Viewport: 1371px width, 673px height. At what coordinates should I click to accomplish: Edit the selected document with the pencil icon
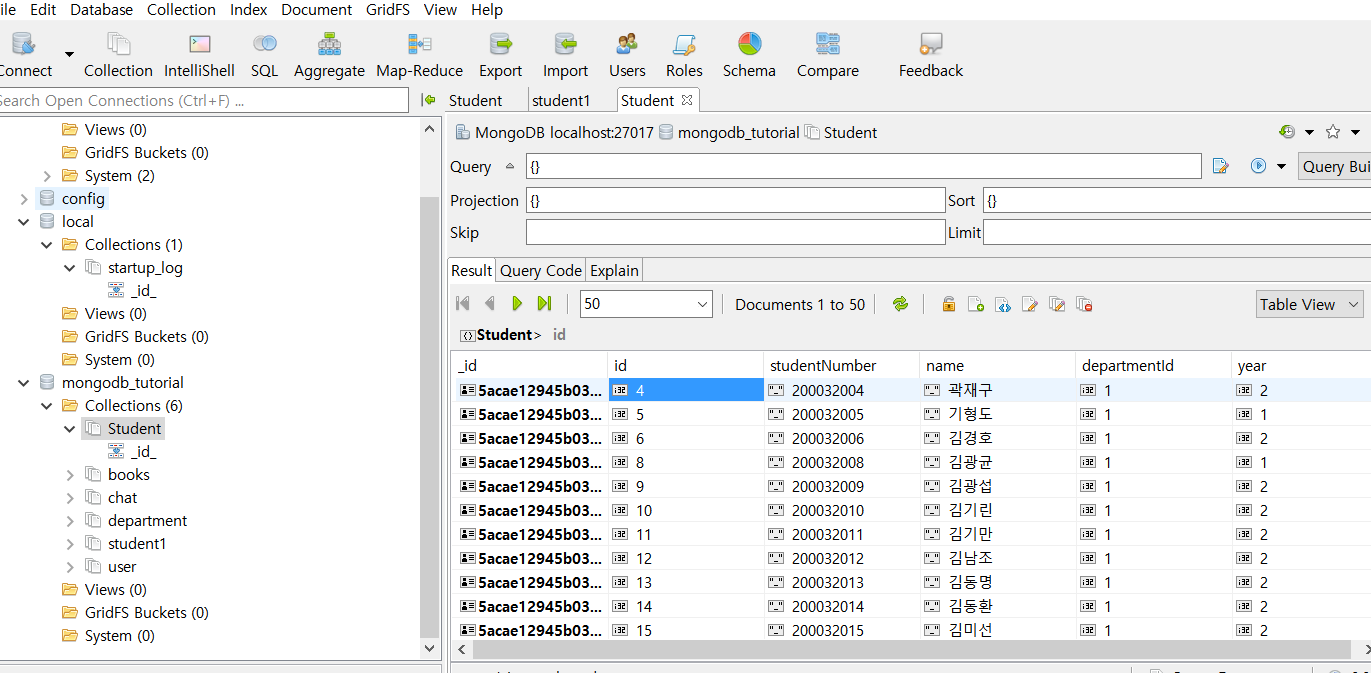click(x=1030, y=303)
